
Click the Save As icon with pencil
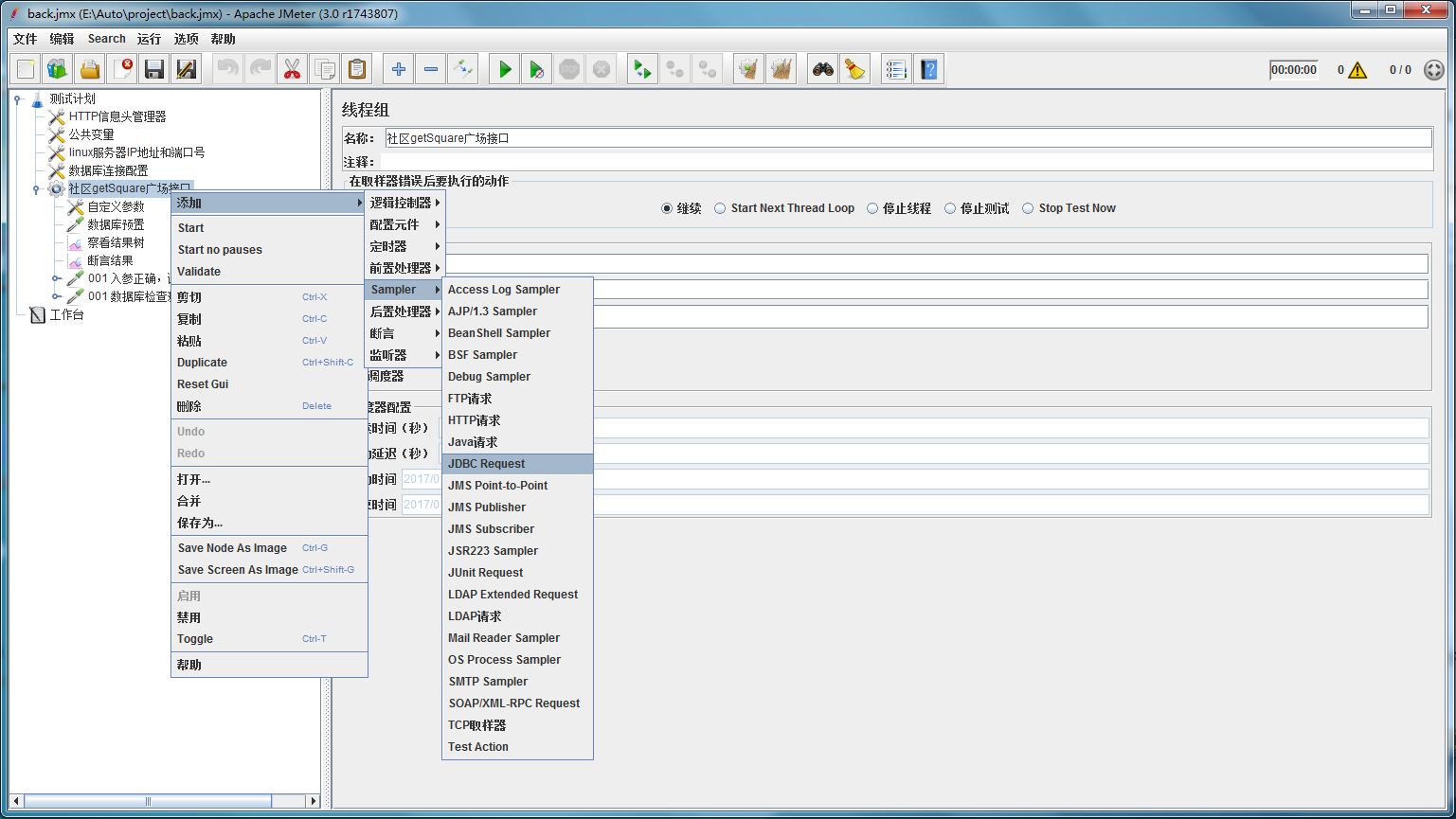187,69
